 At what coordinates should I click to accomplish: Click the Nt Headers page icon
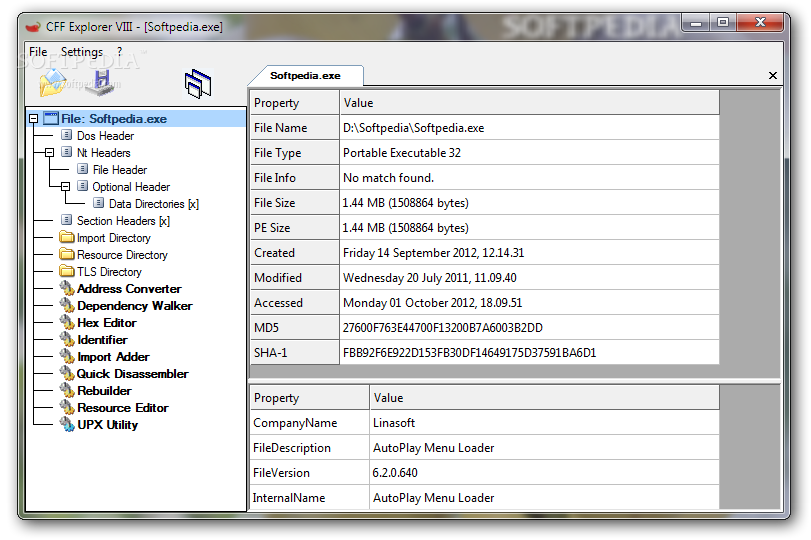(x=66, y=152)
